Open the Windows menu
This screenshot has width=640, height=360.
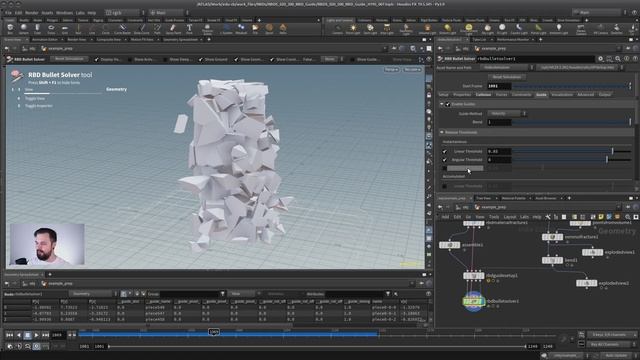pos(64,13)
